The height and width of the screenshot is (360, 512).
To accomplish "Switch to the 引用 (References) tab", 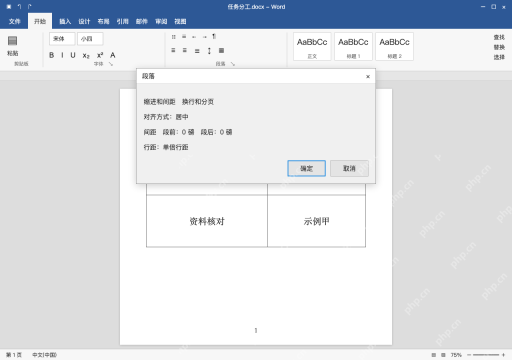I will click(122, 21).
